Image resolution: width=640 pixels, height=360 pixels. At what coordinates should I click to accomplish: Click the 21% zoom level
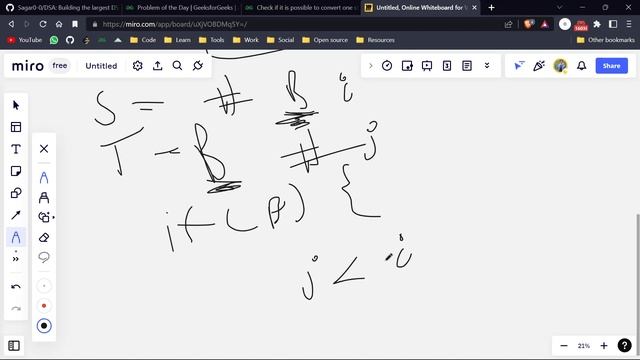point(584,346)
